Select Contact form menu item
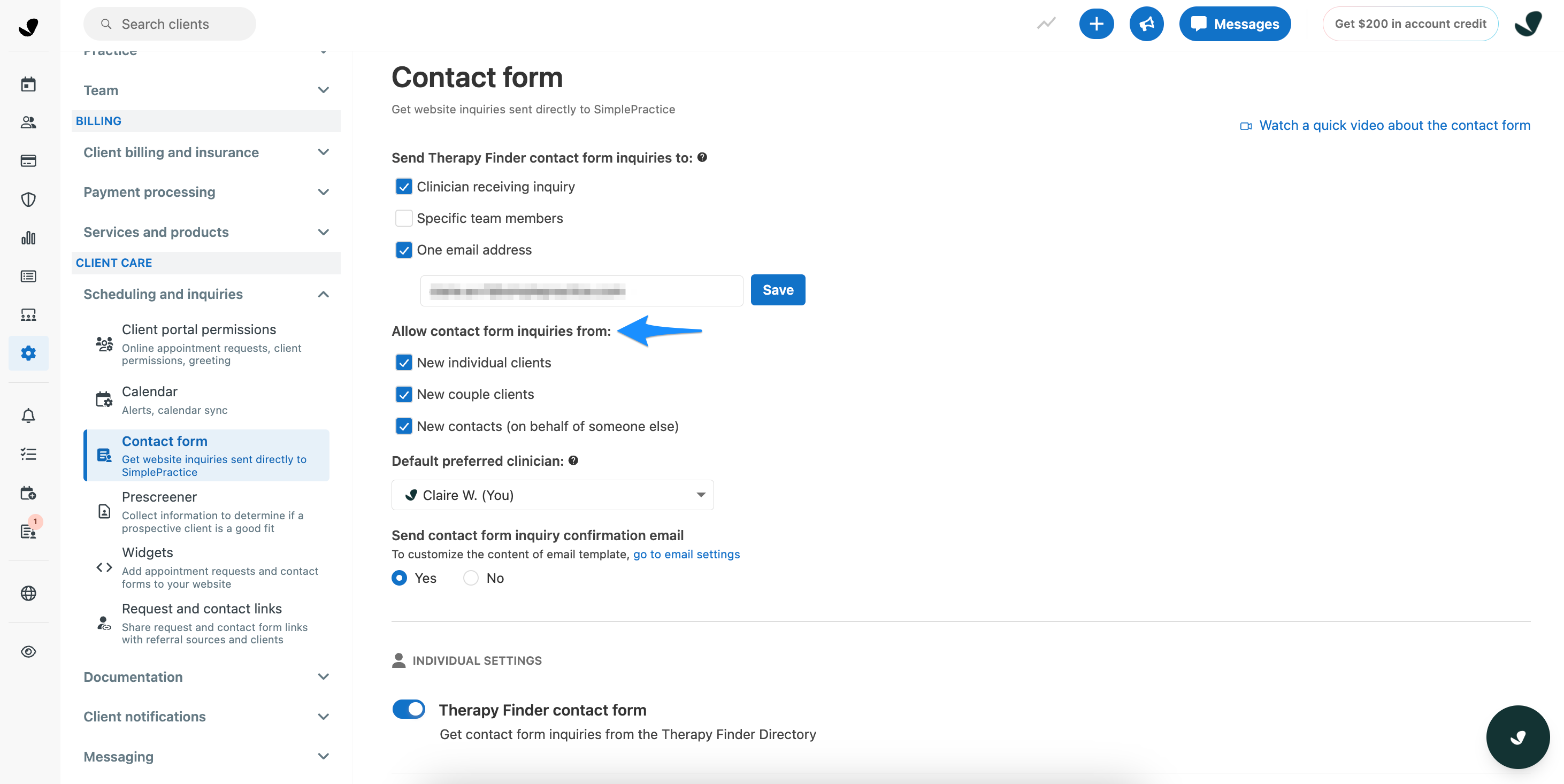 [x=206, y=456]
